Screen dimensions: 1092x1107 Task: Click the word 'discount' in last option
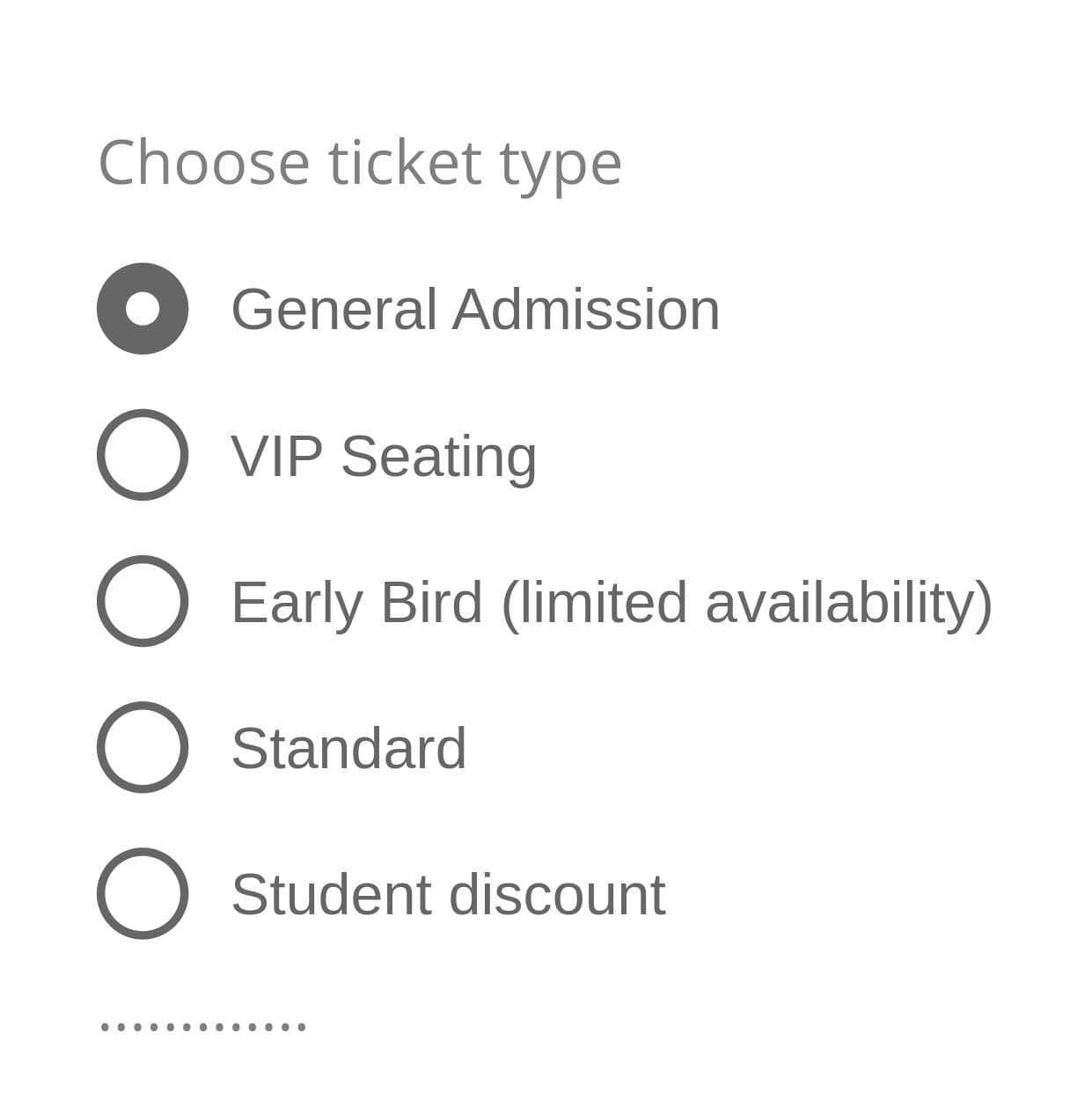click(x=557, y=894)
